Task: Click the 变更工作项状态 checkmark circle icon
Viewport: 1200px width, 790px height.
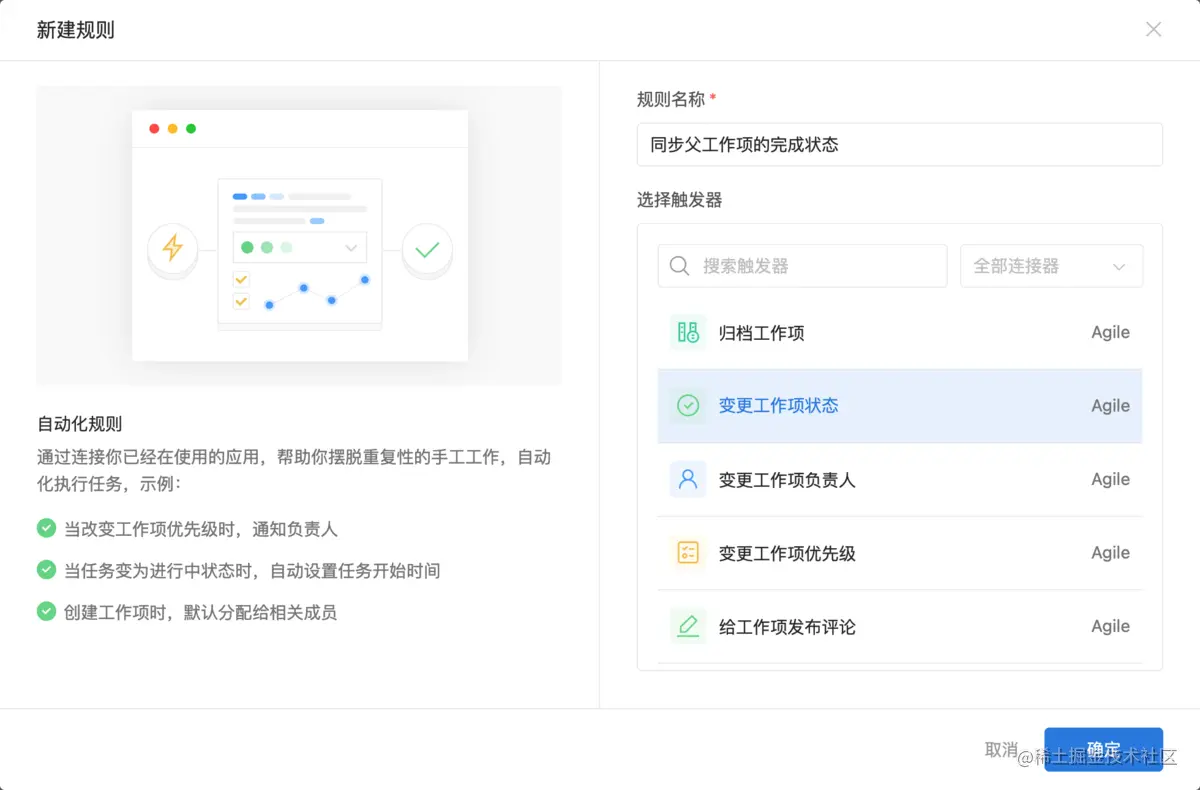Action: (x=688, y=406)
